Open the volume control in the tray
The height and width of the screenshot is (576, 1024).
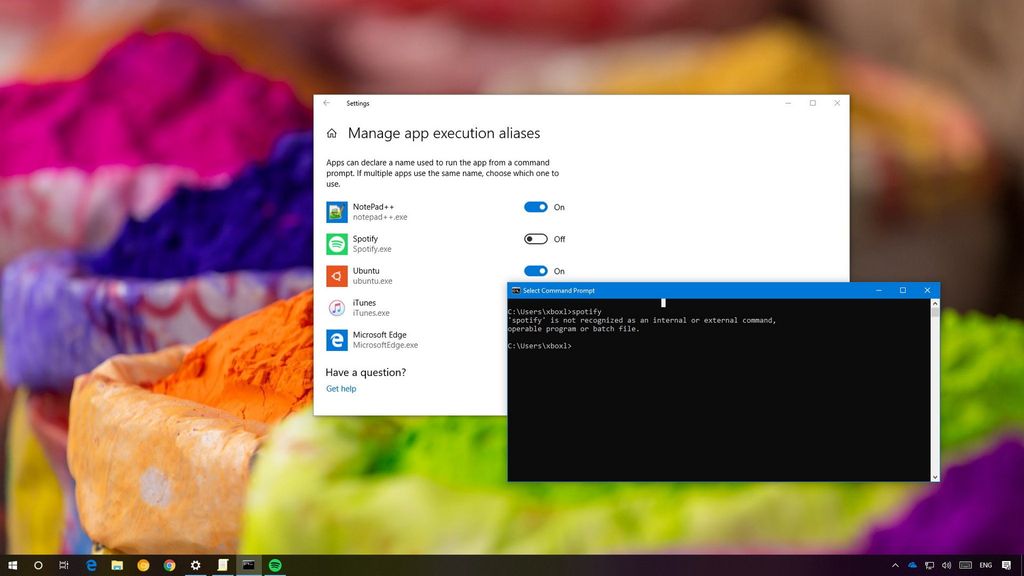click(x=947, y=565)
